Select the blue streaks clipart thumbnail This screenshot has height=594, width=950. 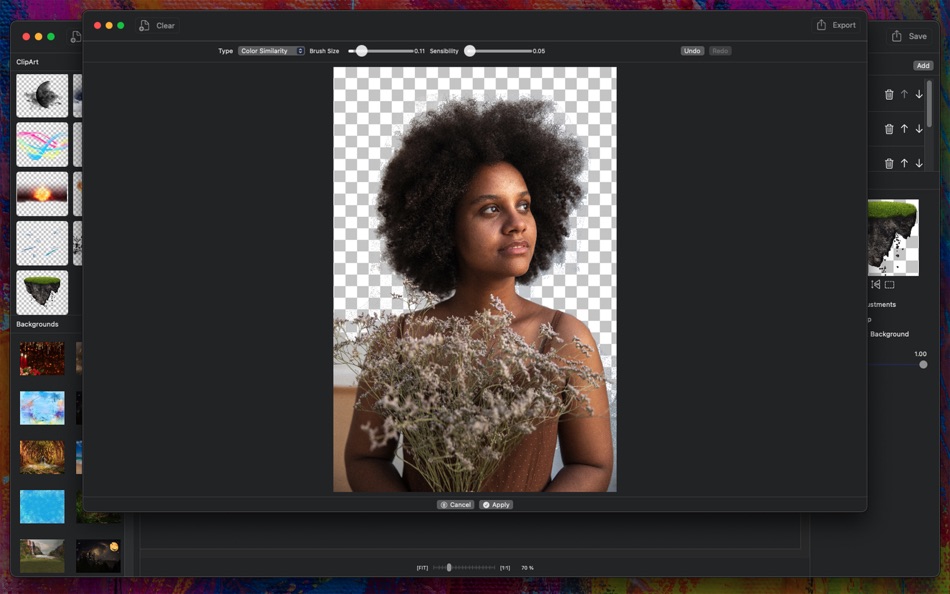coord(42,243)
